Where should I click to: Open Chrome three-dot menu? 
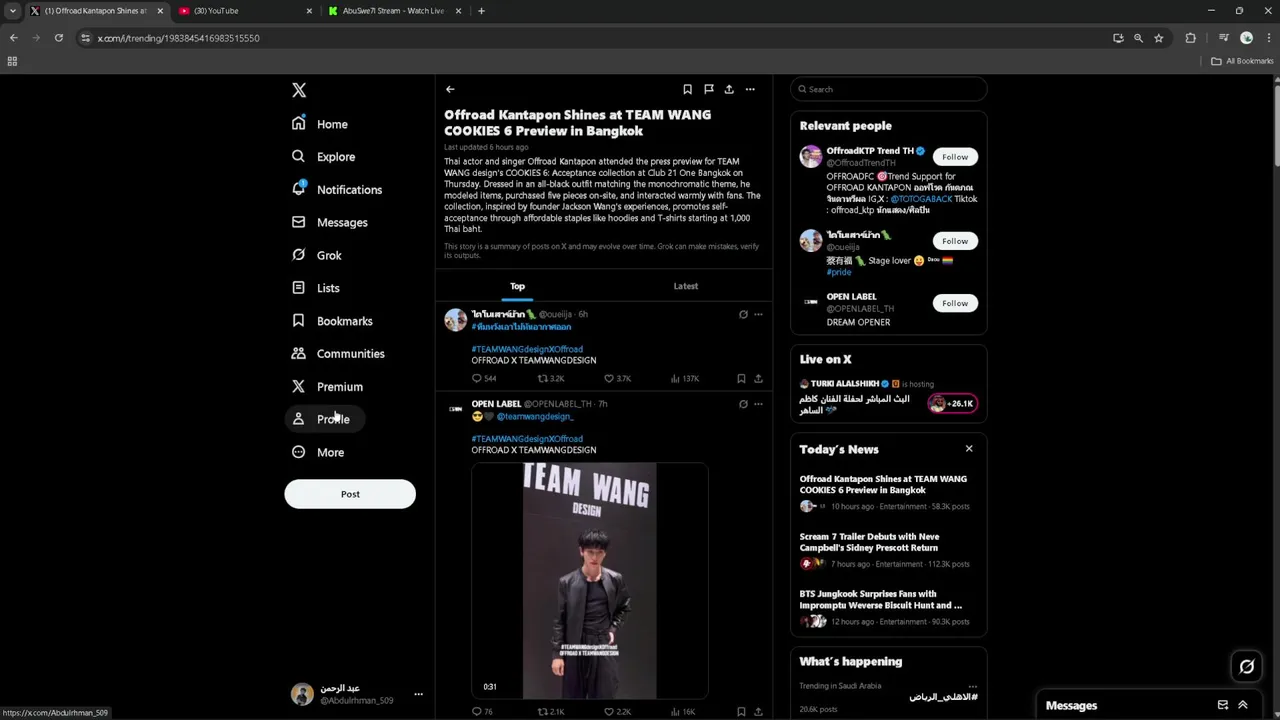click(x=1268, y=38)
